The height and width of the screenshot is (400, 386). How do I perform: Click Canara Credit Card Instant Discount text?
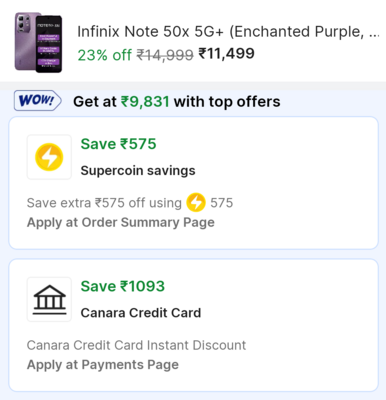point(136,345)
